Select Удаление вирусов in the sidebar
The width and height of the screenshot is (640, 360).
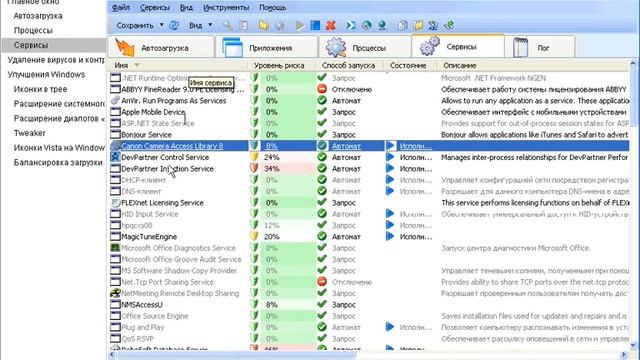point(56,60)
